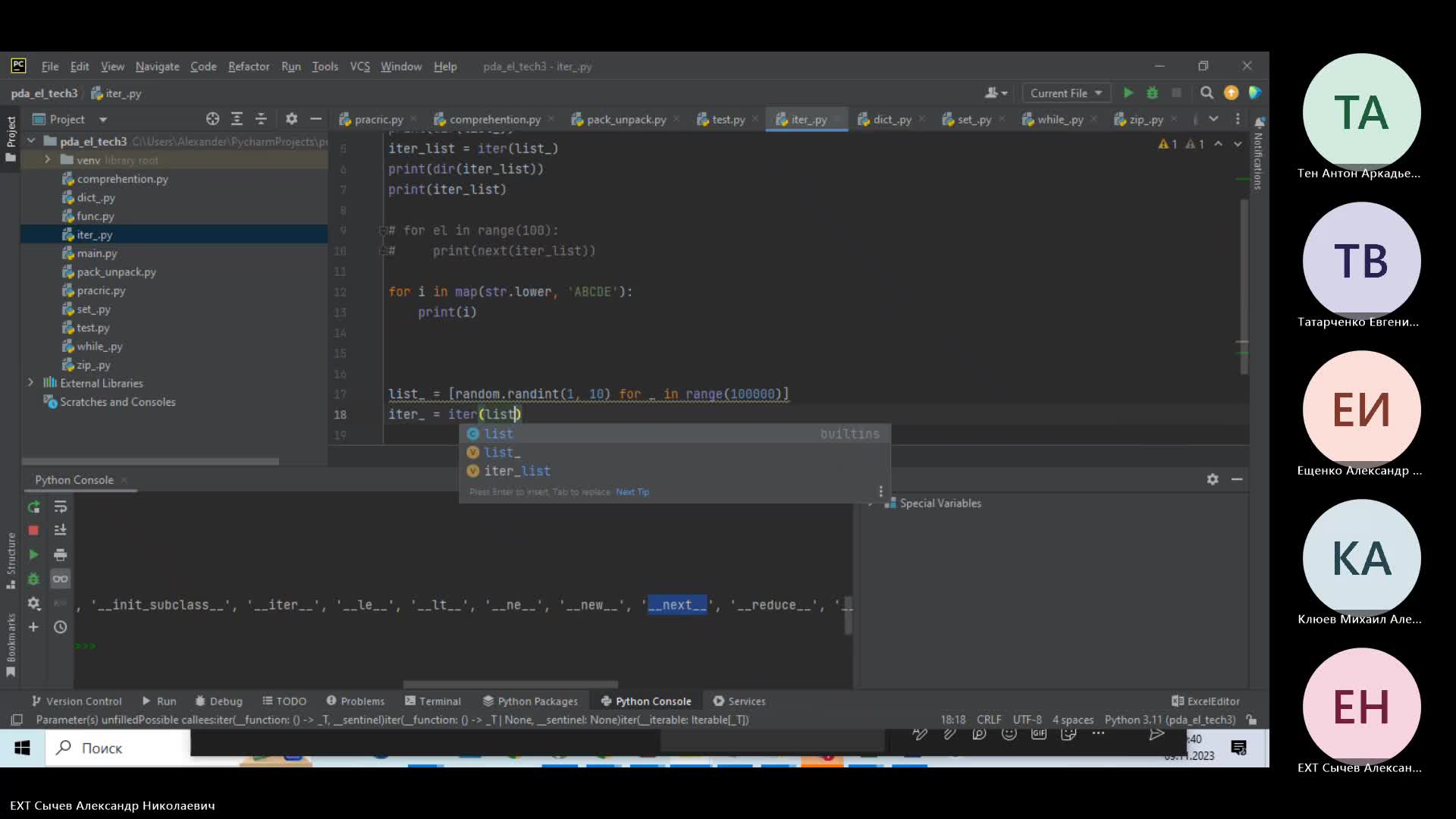Open Project panel settings gear

tap(291, 119)
